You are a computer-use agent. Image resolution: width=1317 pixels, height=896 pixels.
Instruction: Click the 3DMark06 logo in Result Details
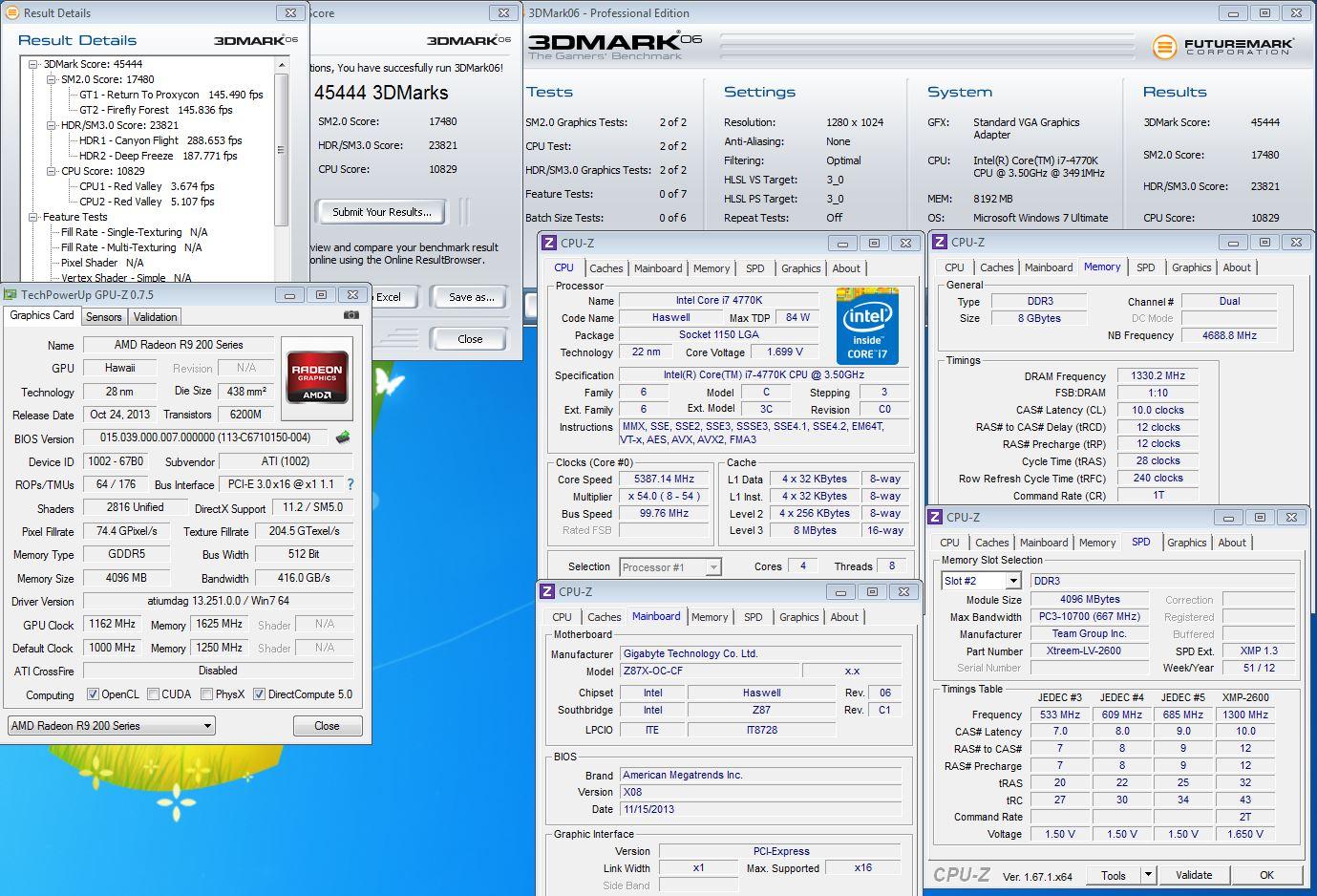[256, 41]
